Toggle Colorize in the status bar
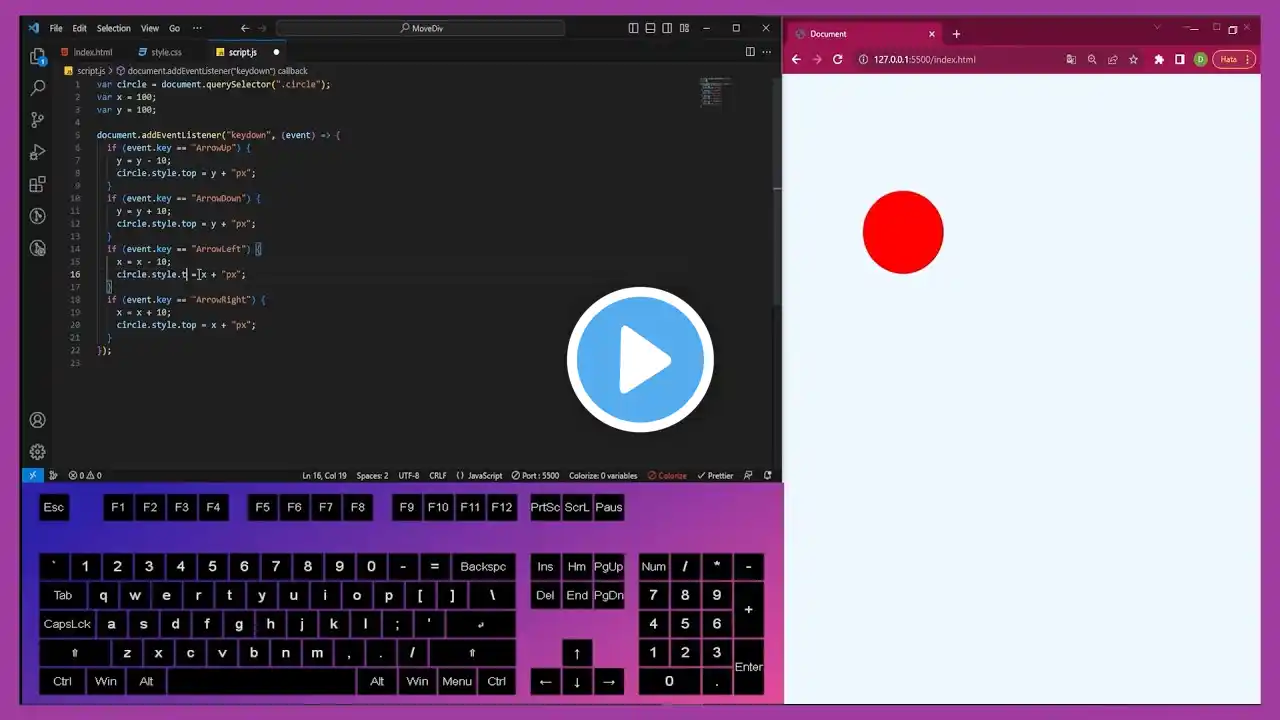This screenshot has height=720, width=1280. click(667, 476)
